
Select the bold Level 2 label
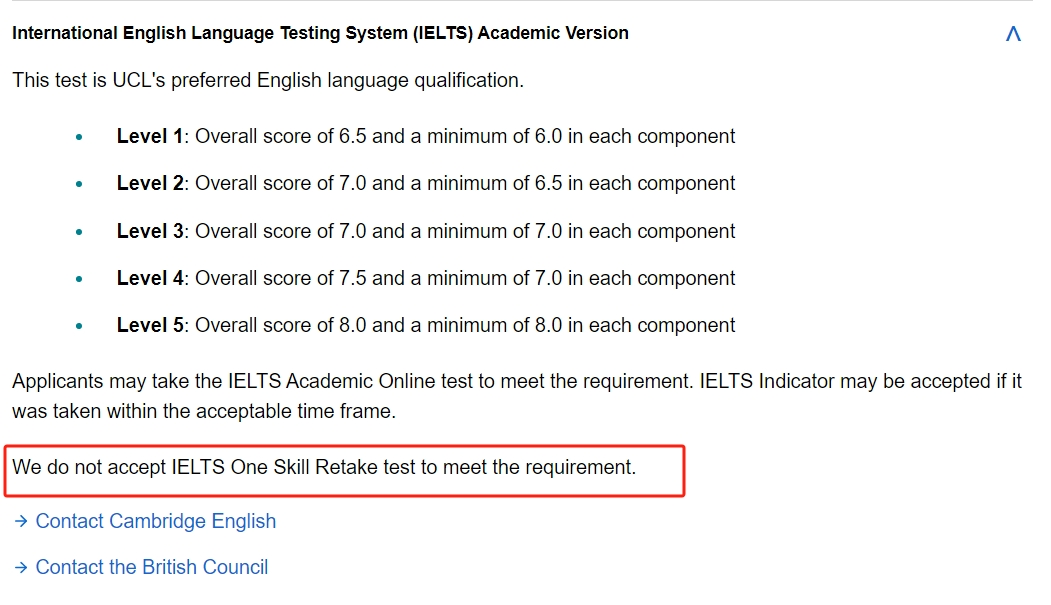pyautogui.click(x=150, y=183)
